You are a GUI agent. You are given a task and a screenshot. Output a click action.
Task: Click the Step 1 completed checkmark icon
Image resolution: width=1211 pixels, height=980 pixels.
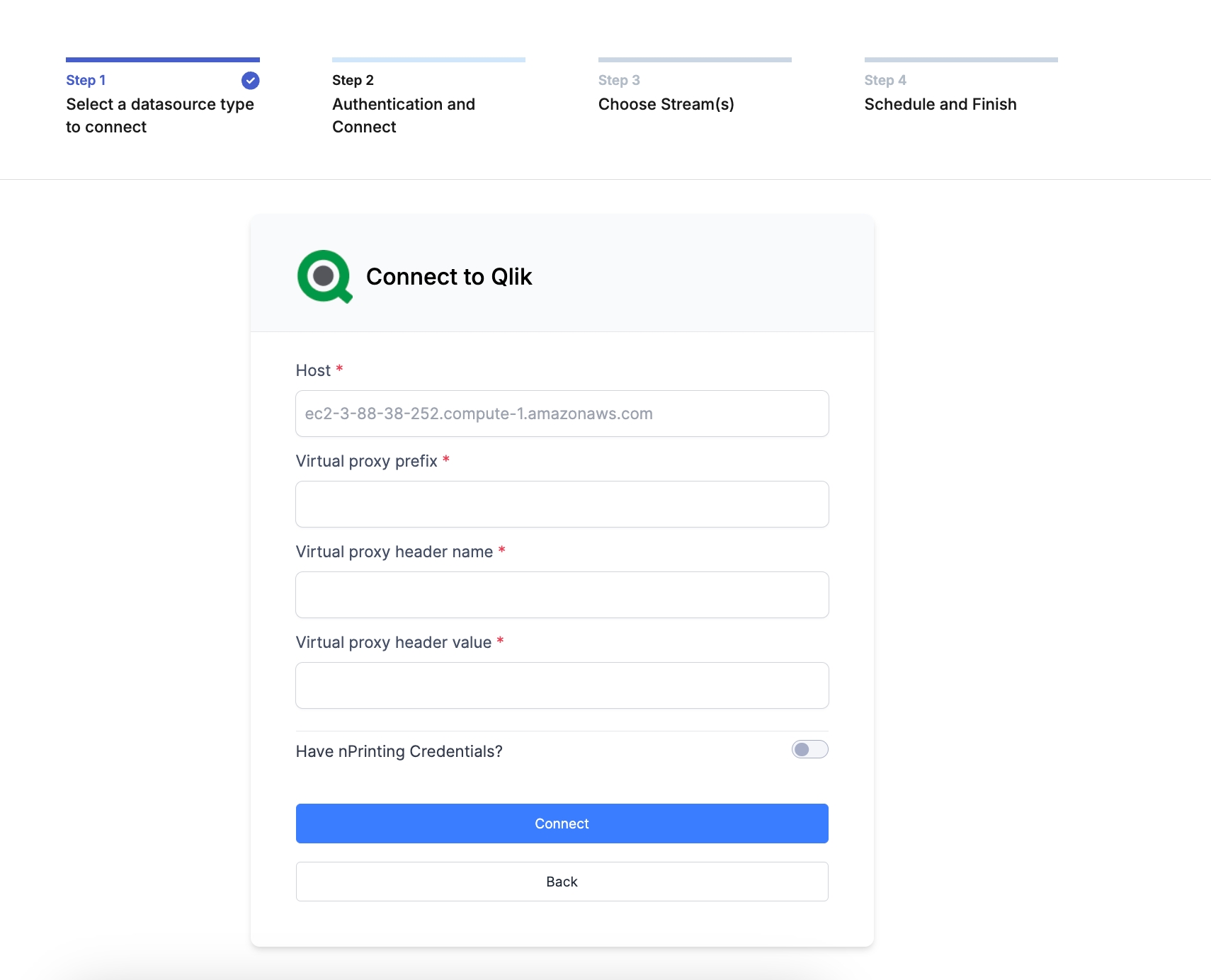coord(250,81)
